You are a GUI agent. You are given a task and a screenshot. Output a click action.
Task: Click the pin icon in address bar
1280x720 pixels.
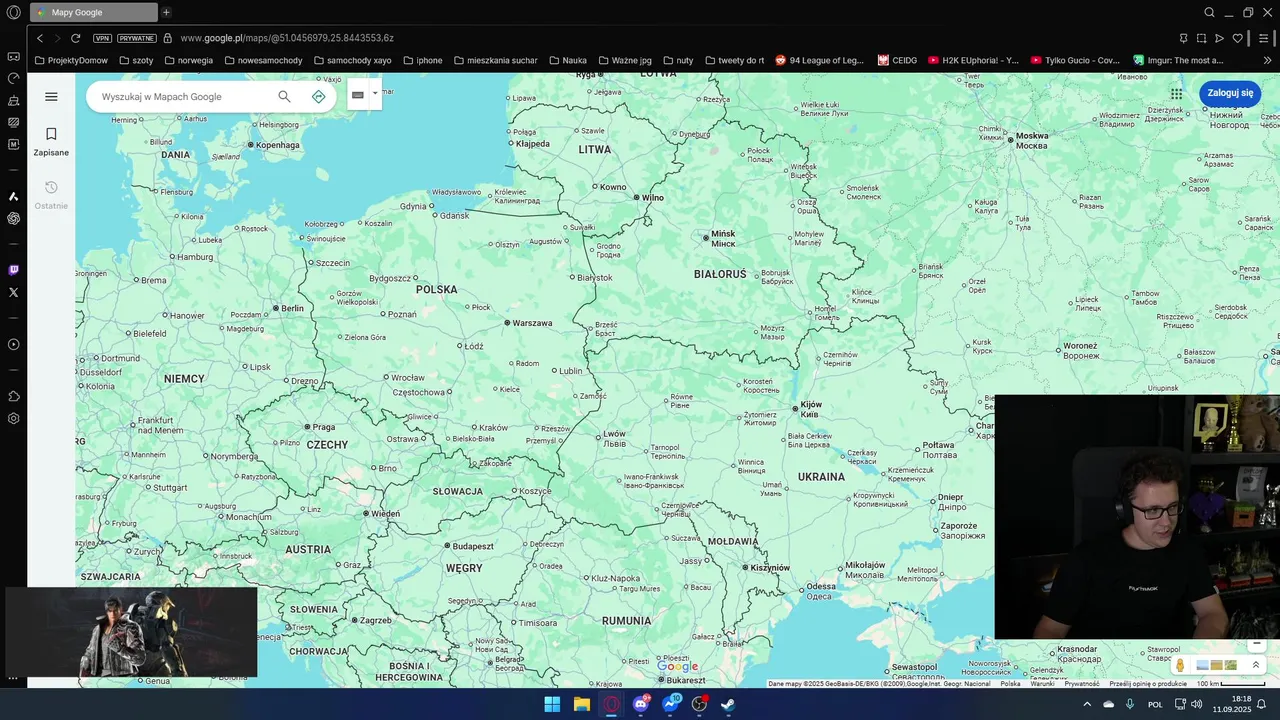1183,38
